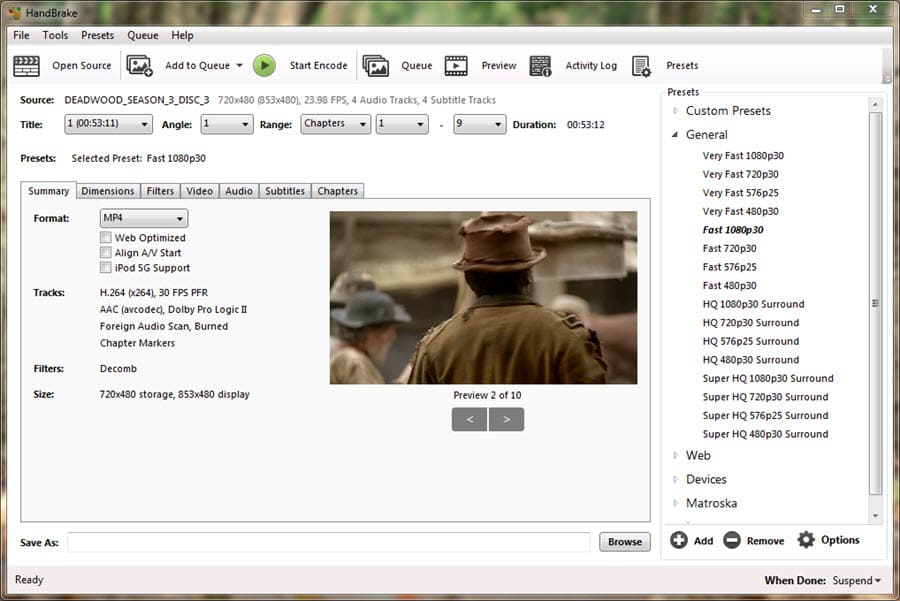Click the Preview film strip icon

(456, 66)
